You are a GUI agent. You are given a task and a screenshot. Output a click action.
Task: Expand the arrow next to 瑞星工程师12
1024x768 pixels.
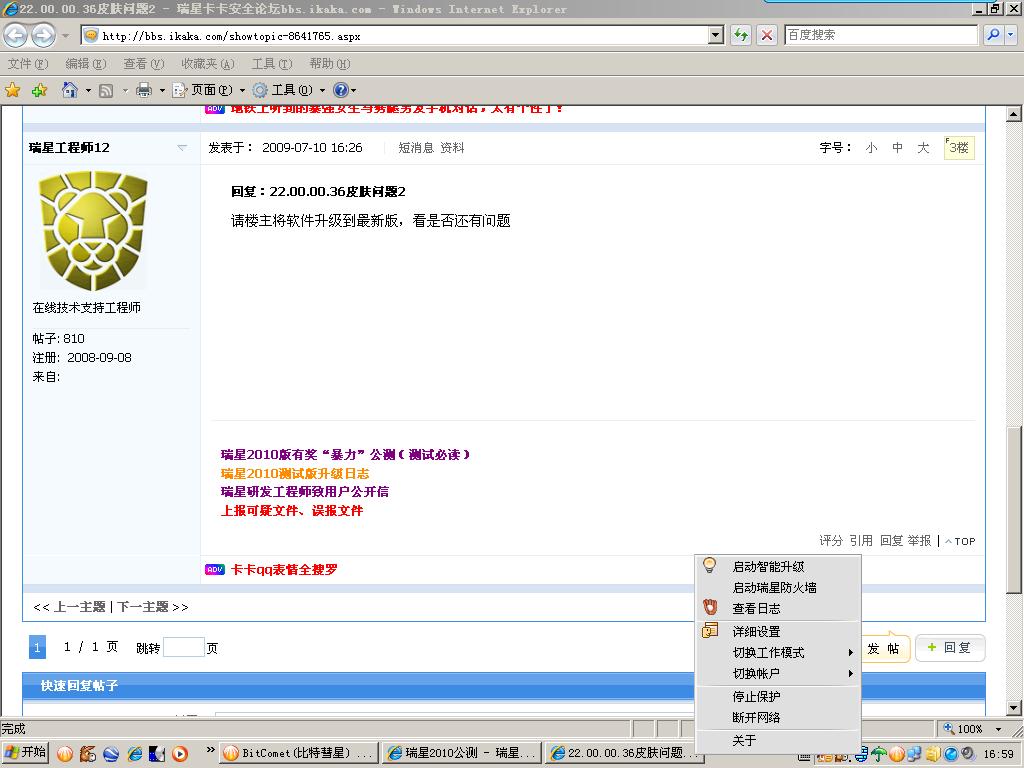182,148
